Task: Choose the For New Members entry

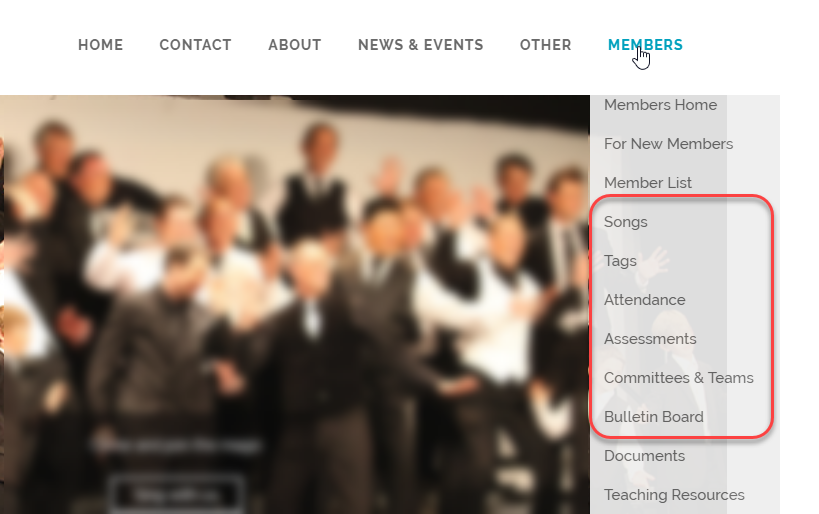Action: click(x=668, y=144)
